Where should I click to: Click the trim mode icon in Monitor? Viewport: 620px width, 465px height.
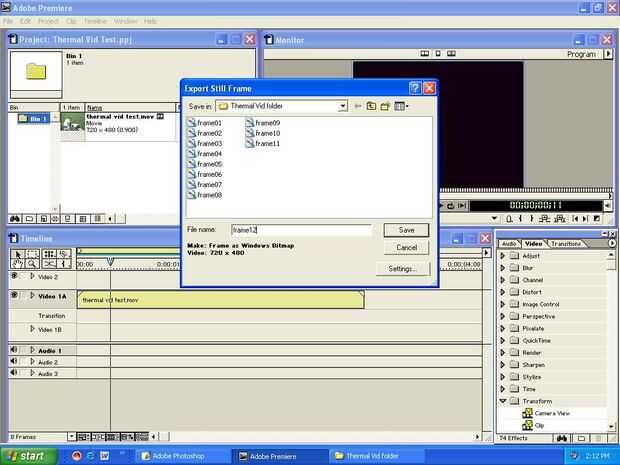[451, 53]
